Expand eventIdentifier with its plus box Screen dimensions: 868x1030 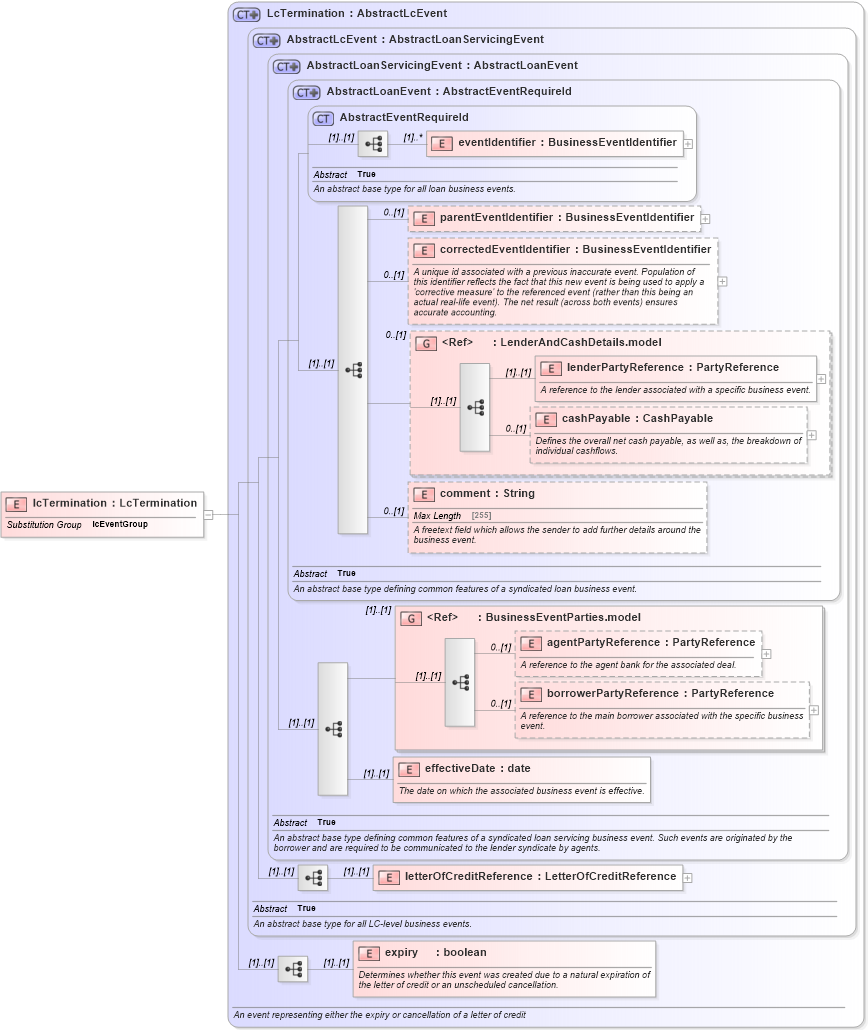[x=689, y=142]
